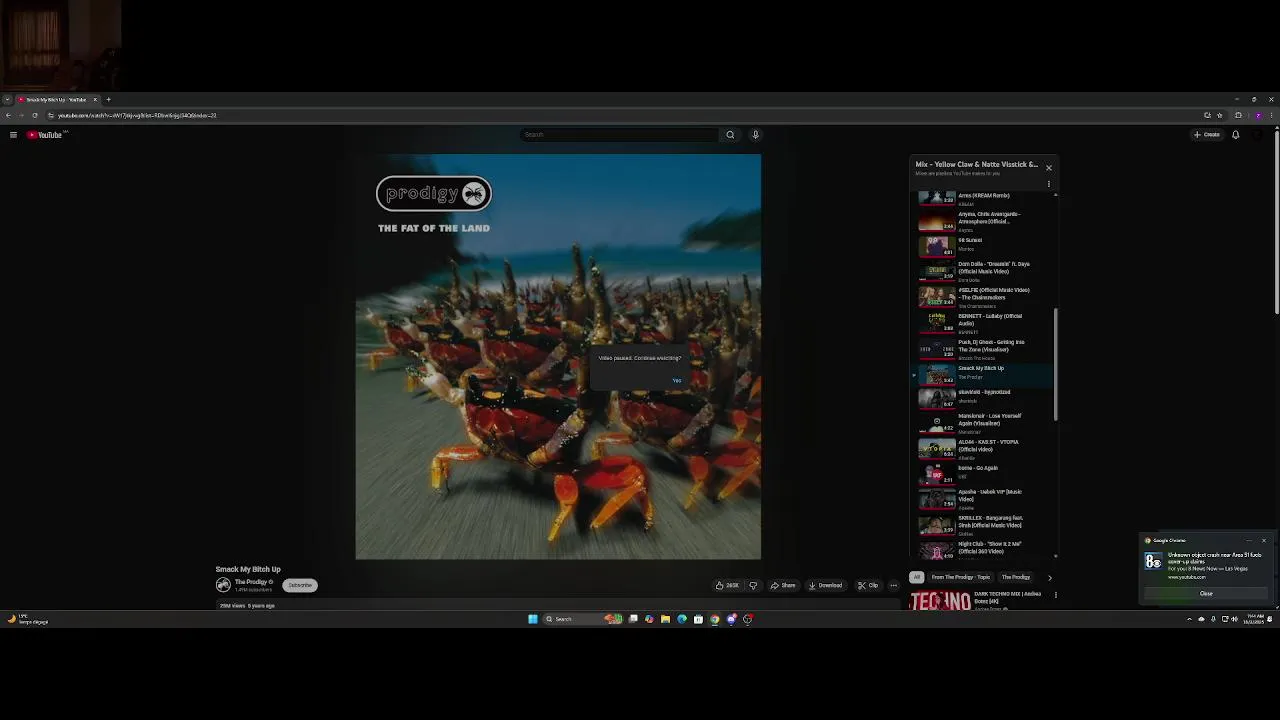Select From The Prodigy - Topic chip
Screen dimensions: 1280x720
click(x=960, y=577)
